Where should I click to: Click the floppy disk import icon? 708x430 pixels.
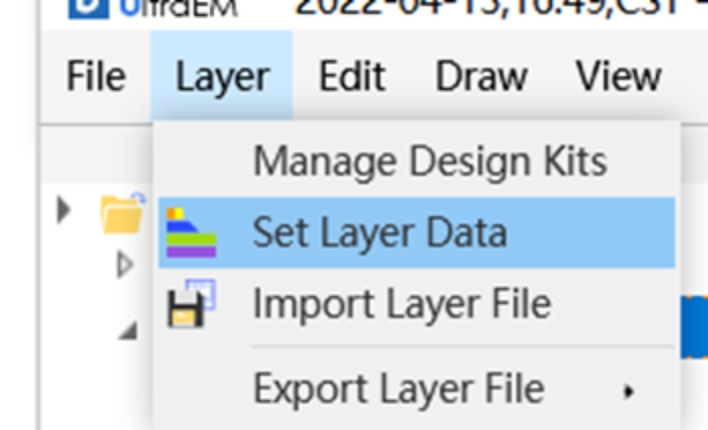click(191, 305)
